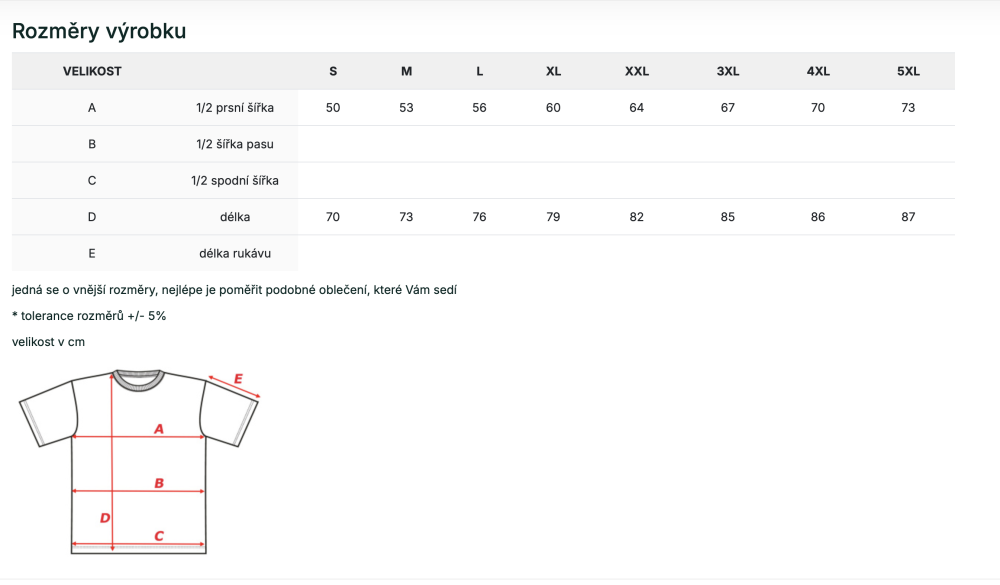Screen dimensions: 1000x585
Task: Click the "tolerance rozměrů +/- 5%" note
Action: (x=89, y=316)
